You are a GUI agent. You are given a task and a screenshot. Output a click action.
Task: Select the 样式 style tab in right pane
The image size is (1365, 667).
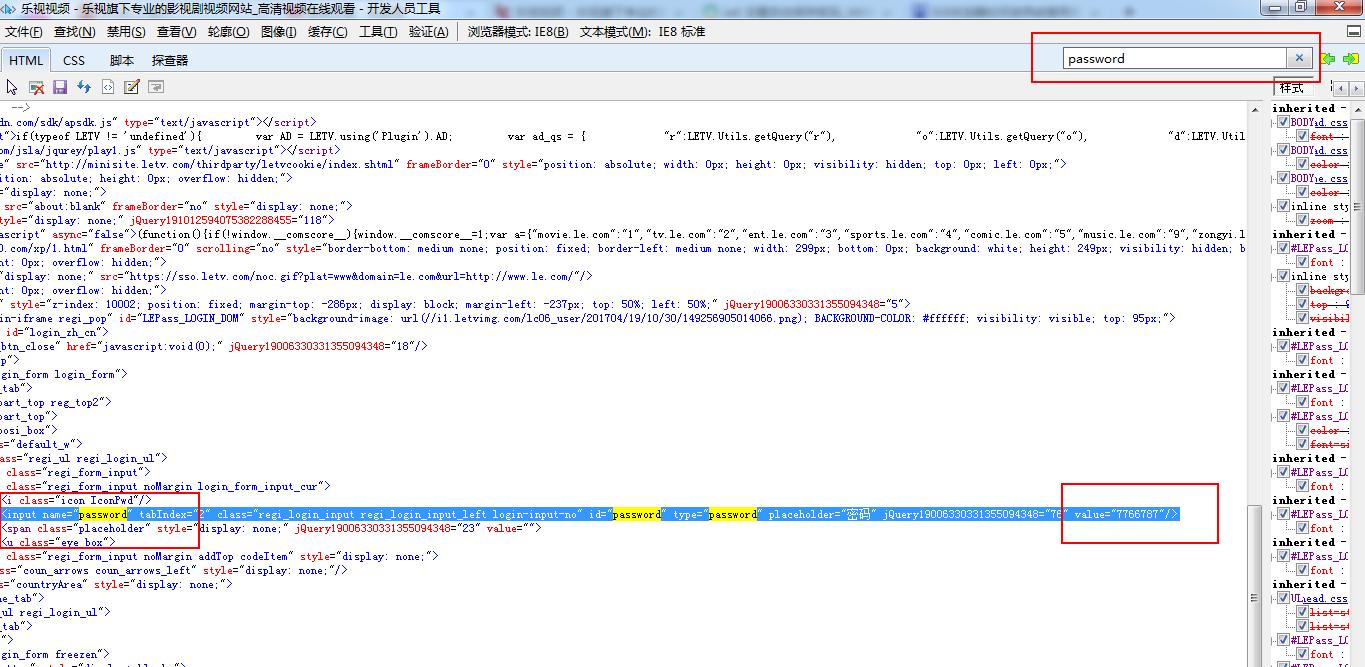pos(1292,88)
